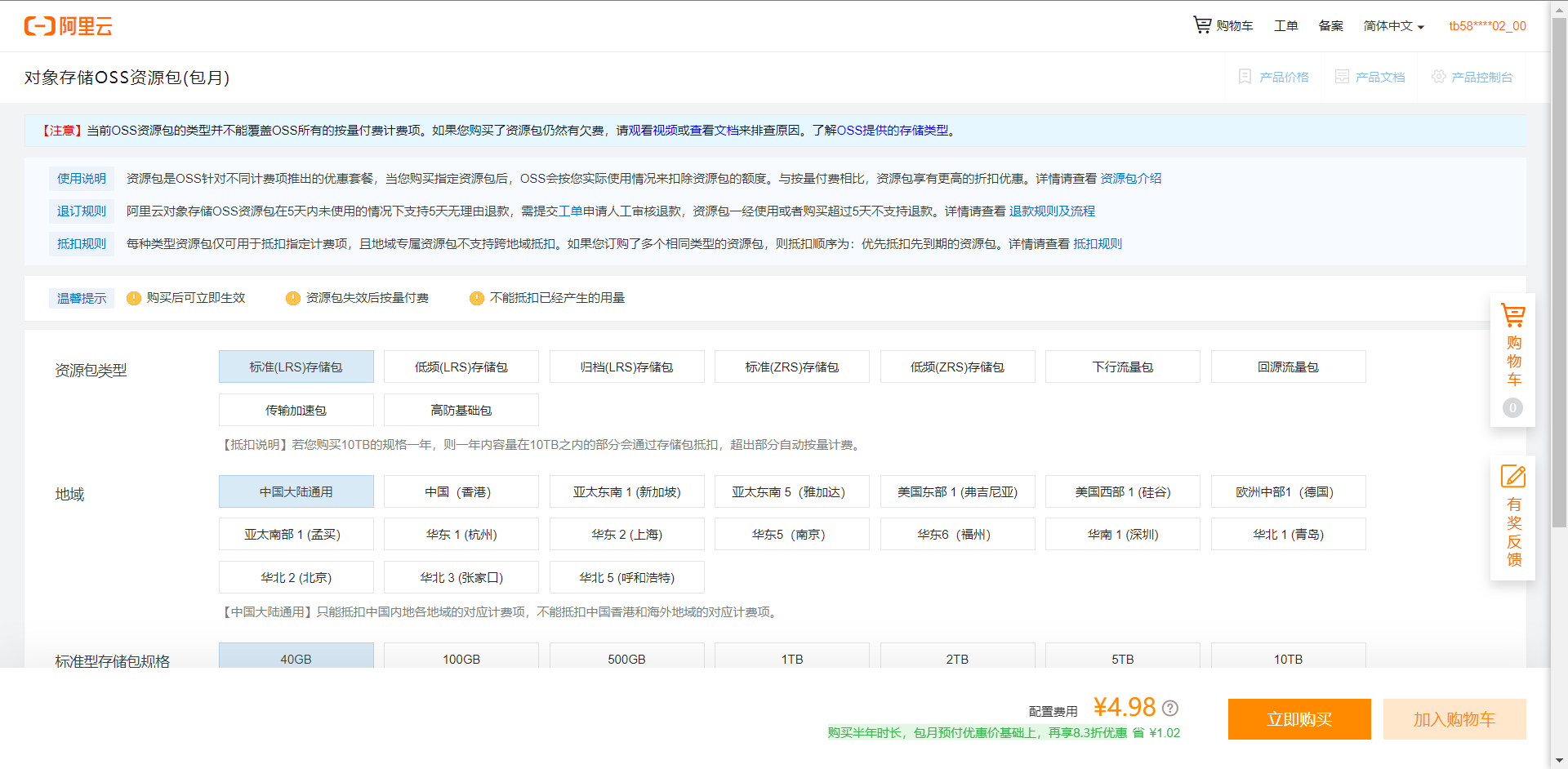Select 5TB storage package size

click(1123, 656)
